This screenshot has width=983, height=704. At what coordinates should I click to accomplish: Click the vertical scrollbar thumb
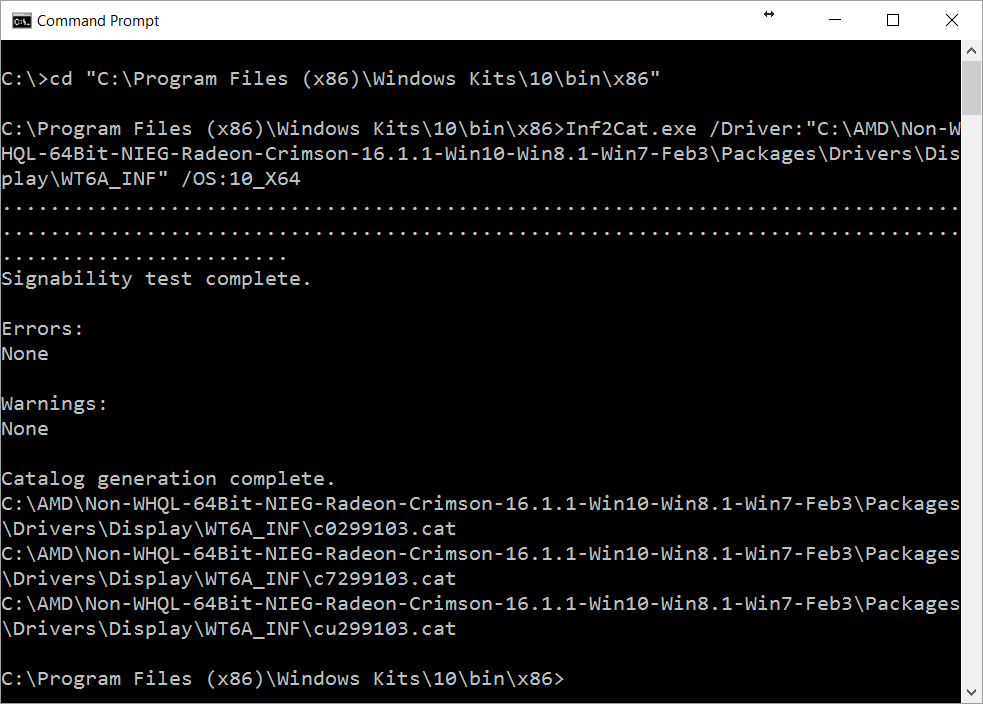pyautogui.click(x=971, y=88)
